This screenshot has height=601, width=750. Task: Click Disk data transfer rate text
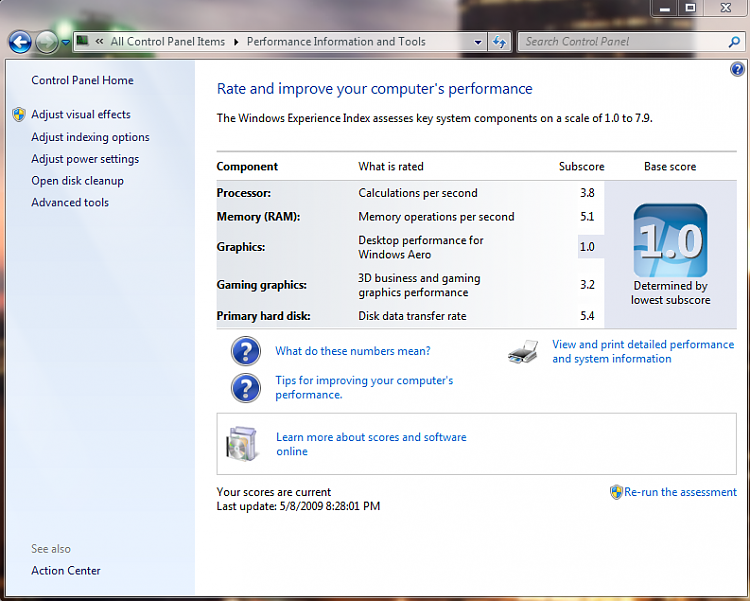[x=412, y=316]
